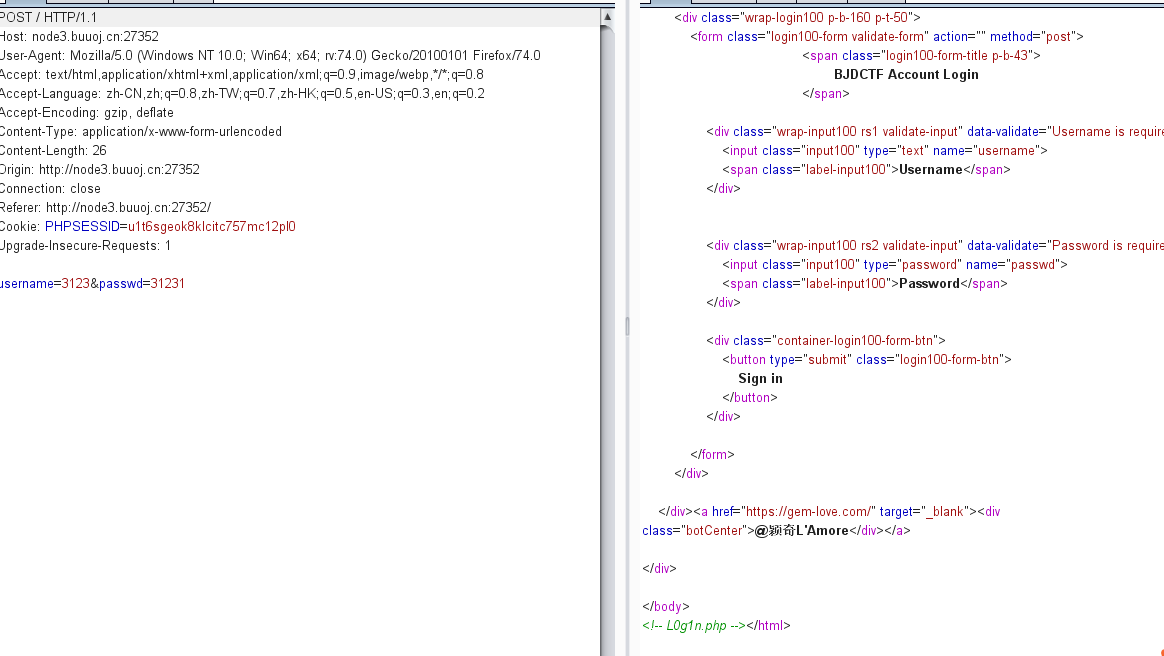Click the BJDCTF Account Login title text
Viewport: 1164px width, 656px height.
[x=906, y=74]
